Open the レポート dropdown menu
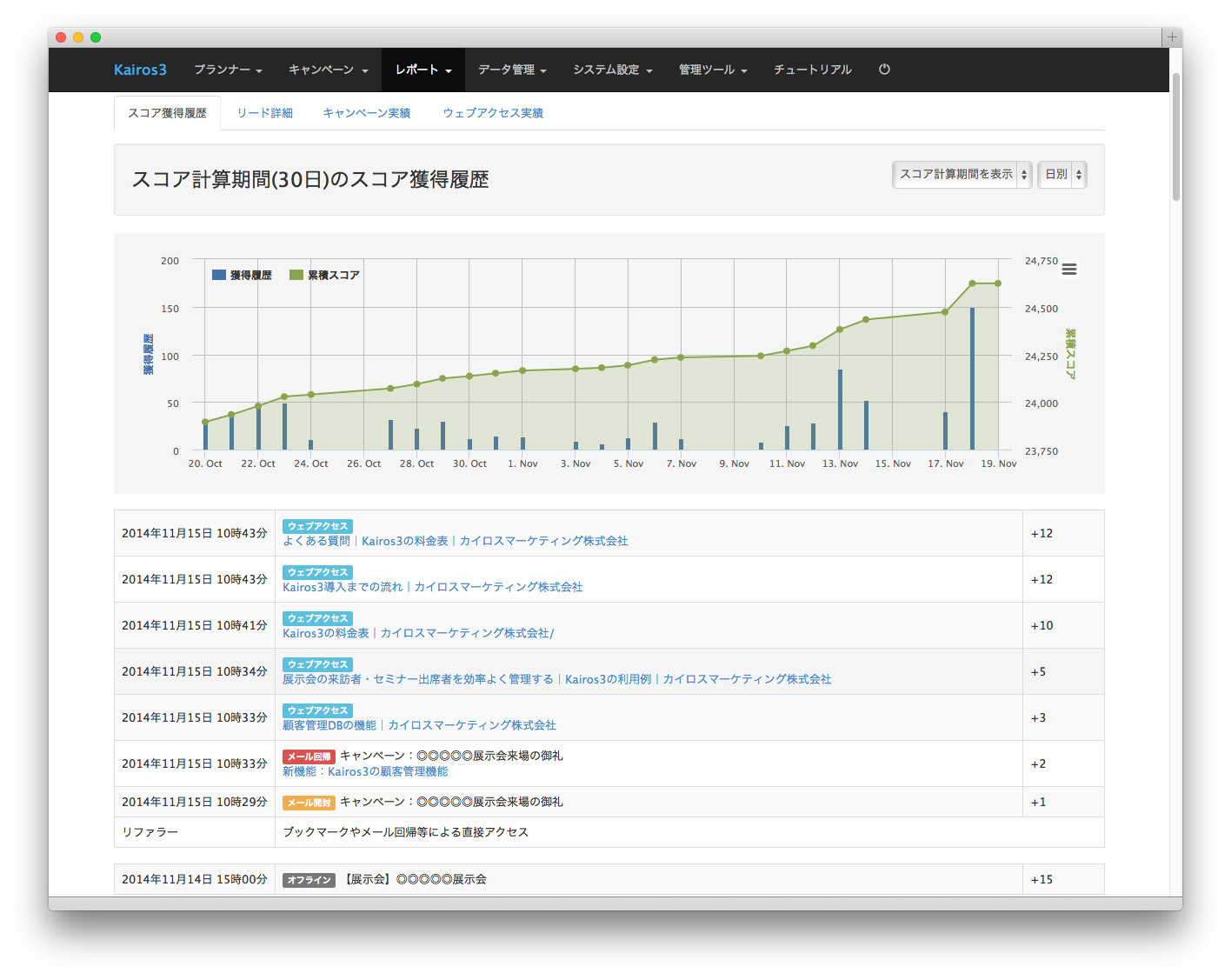 point(423,70)
